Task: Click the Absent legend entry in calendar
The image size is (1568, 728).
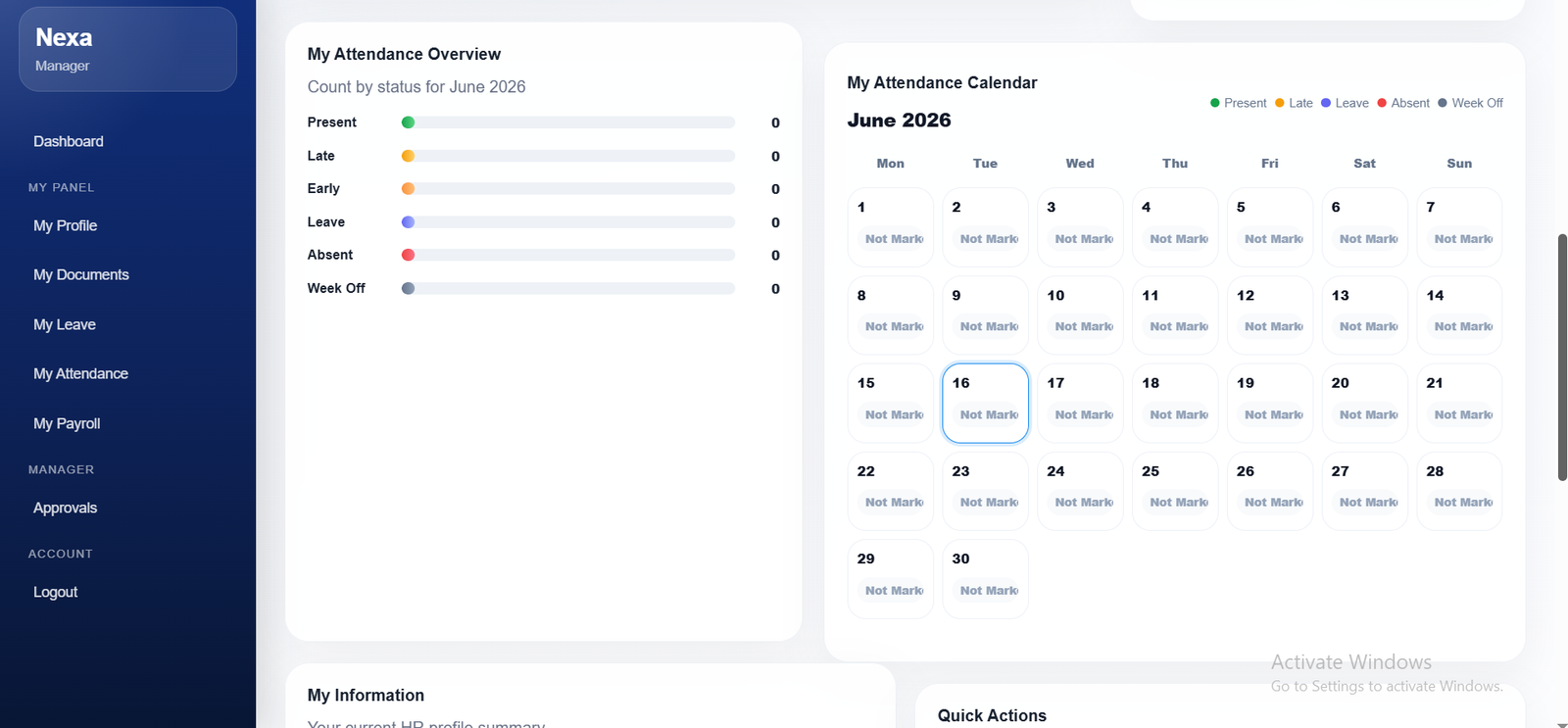Action: coord(1403,103)
